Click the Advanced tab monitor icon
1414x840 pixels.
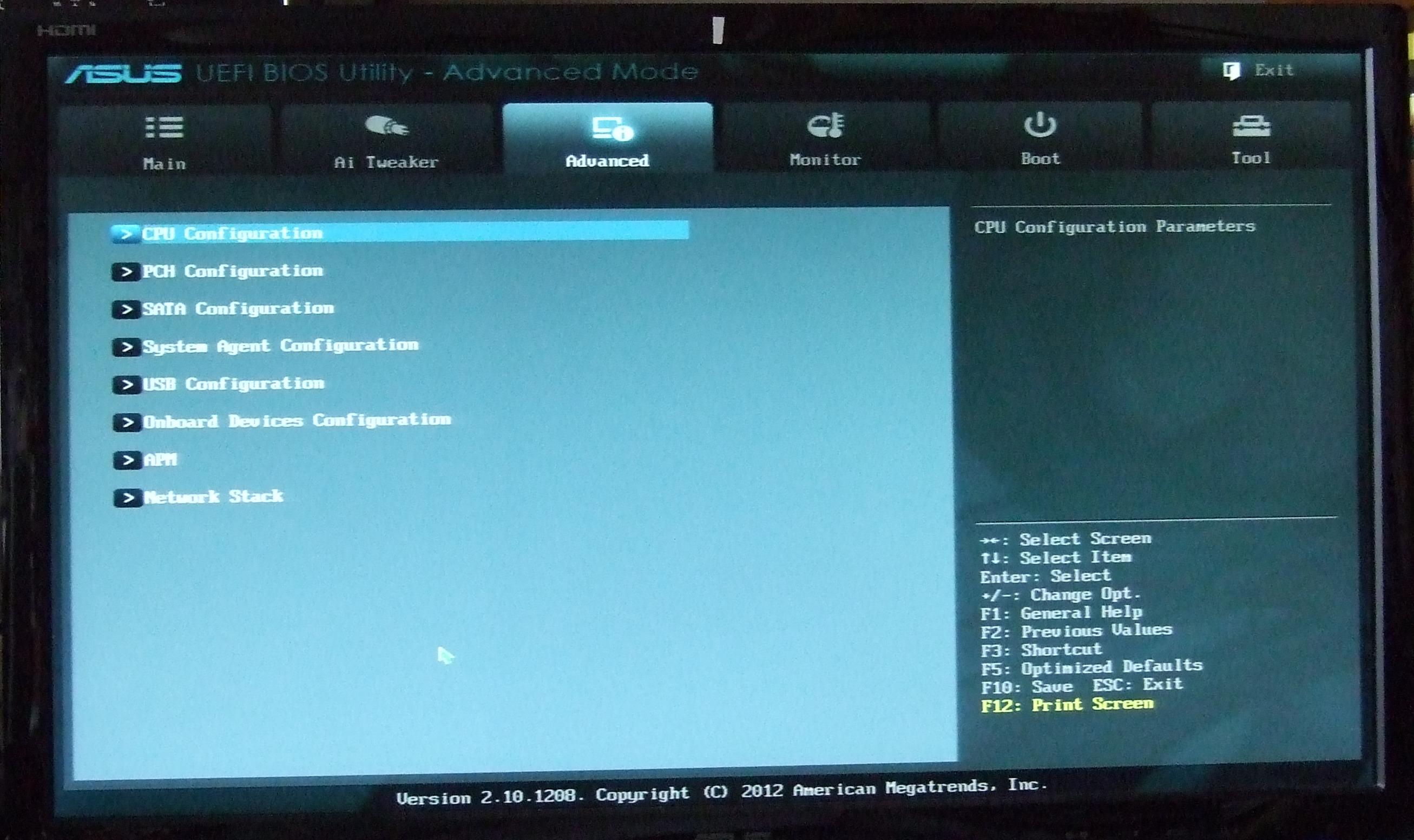(613, 129)
